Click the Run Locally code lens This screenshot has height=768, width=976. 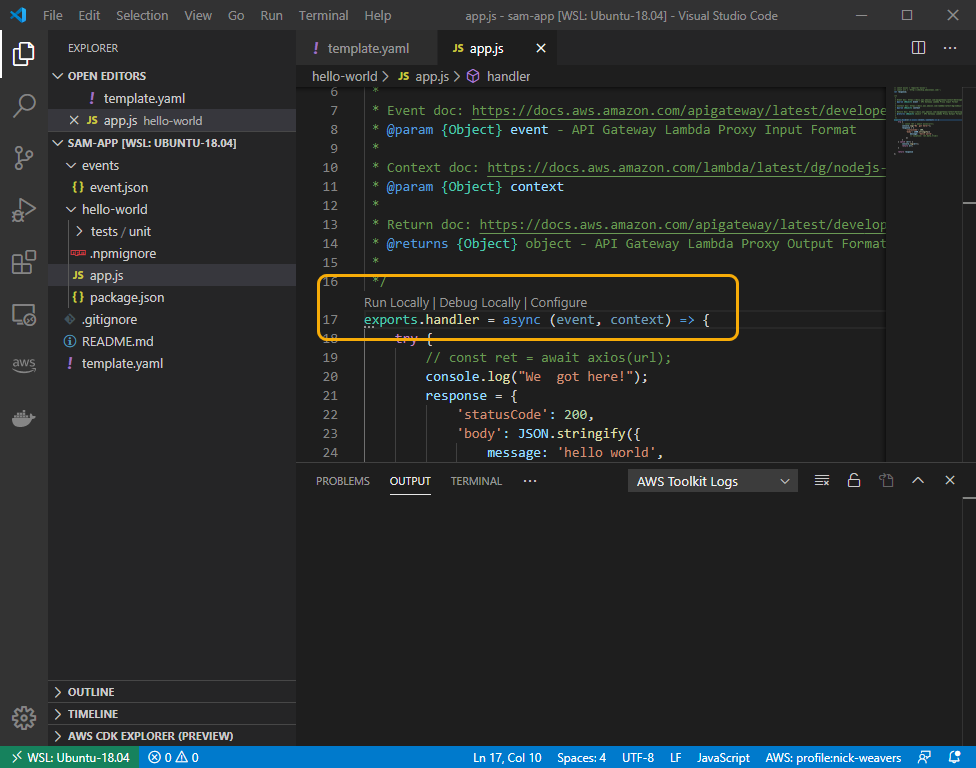396,302
